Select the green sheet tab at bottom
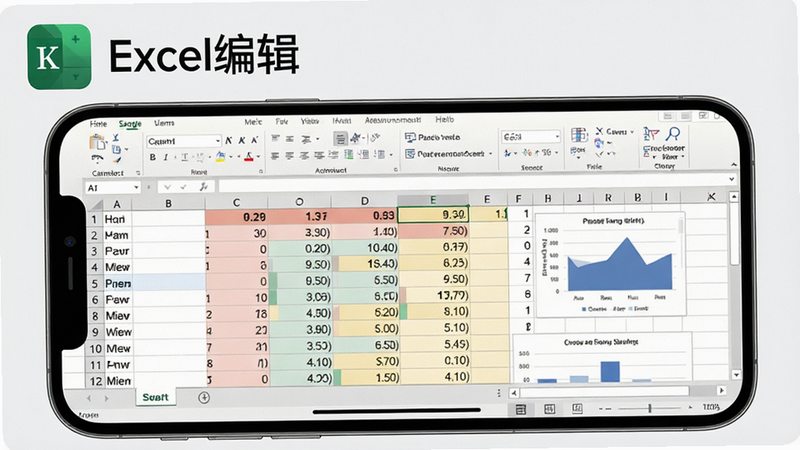The height and width of the screenshot is (450, 800). click(x=156, y=397)
